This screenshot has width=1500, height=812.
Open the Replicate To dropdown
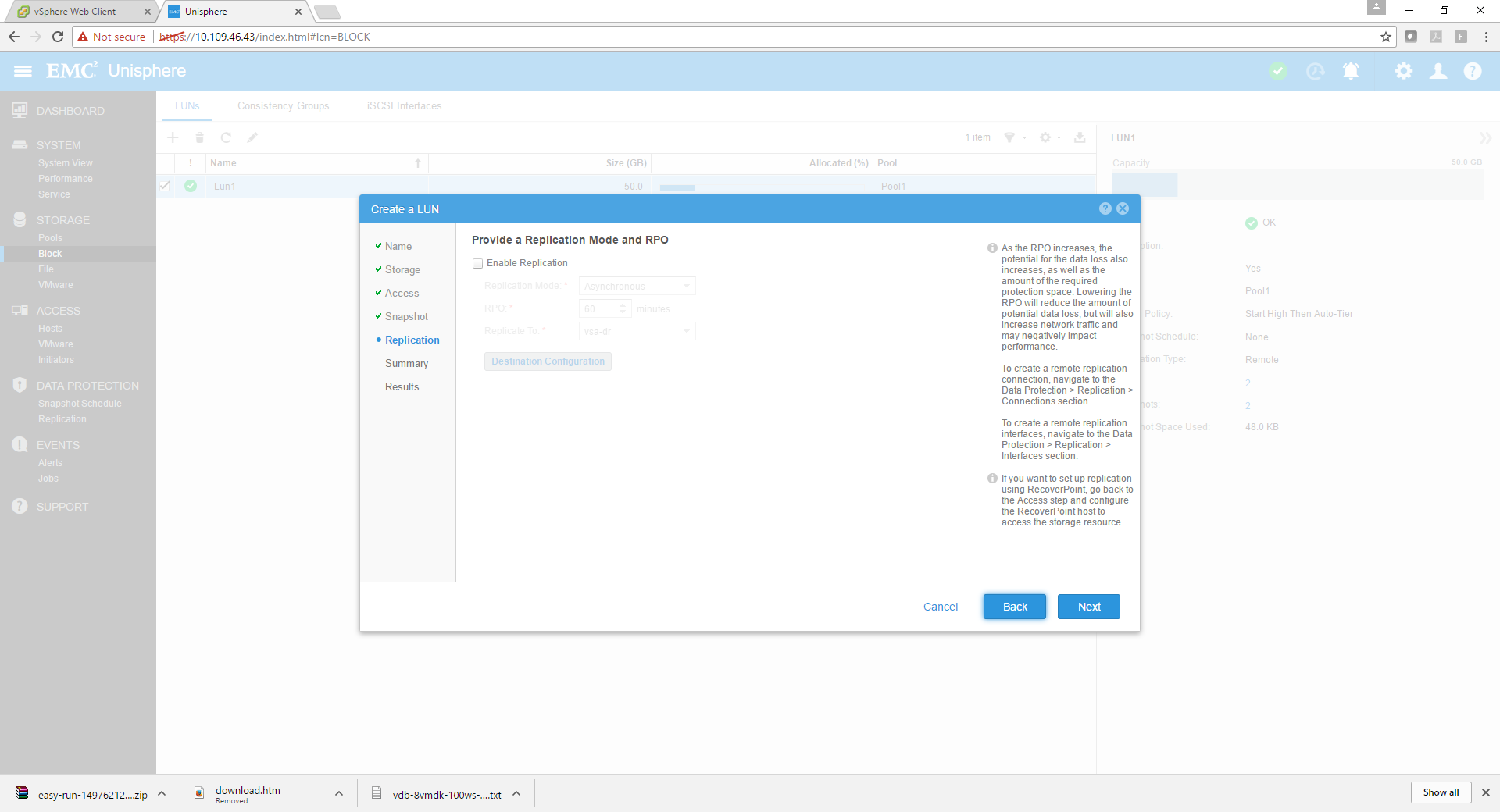(637, 332)
